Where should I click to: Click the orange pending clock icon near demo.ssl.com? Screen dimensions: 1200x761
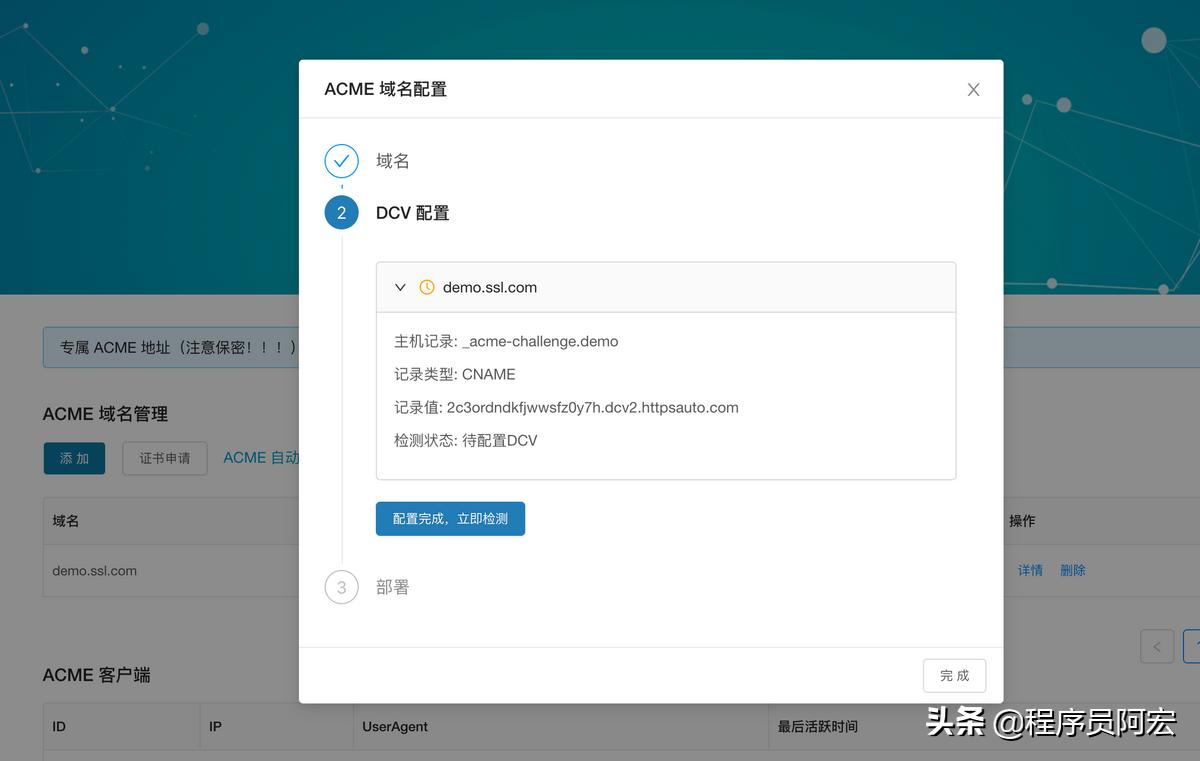426,286
